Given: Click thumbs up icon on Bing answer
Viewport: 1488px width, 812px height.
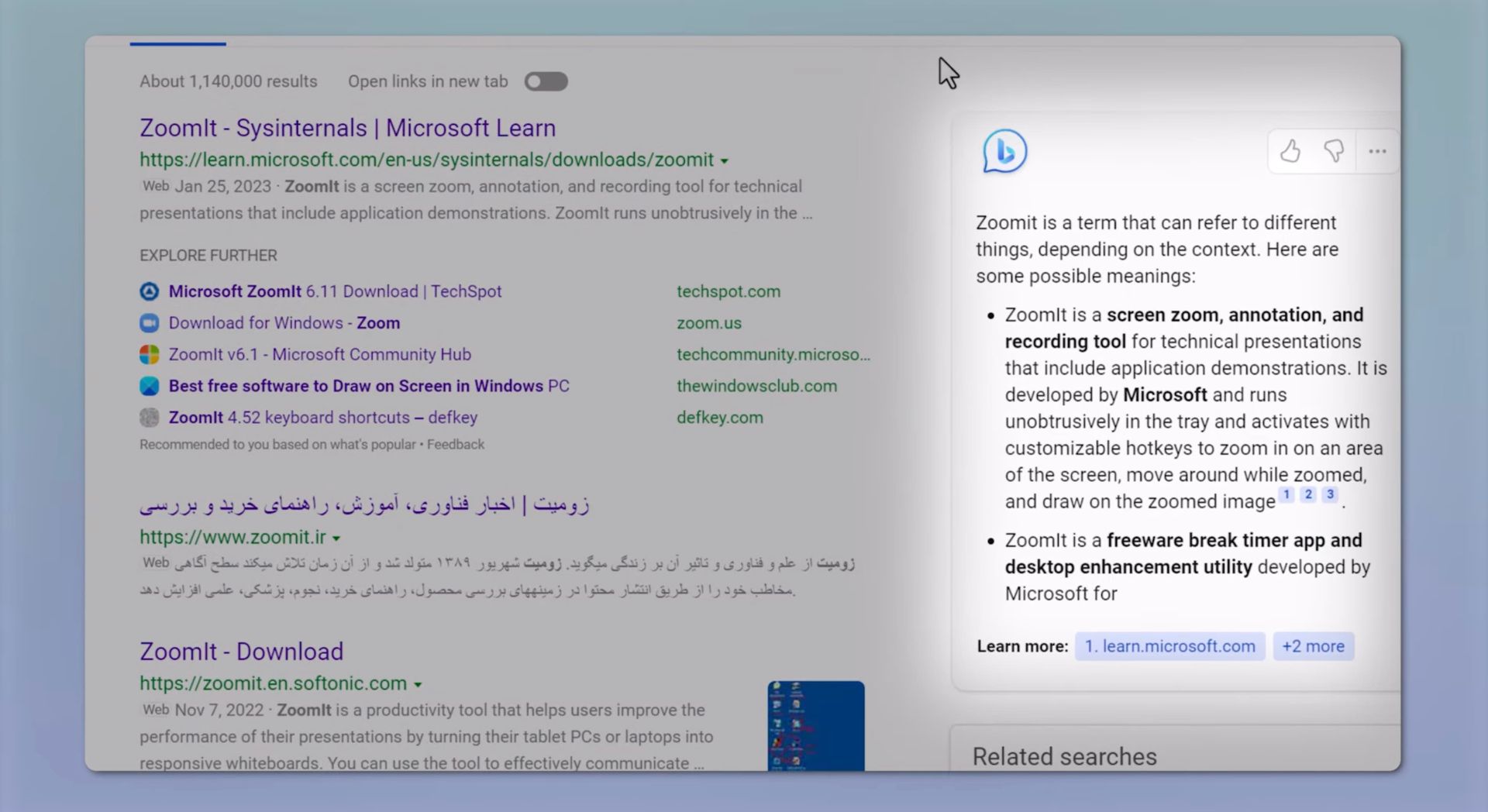Looking at the screenshot, I should (x=1290, y=151).
